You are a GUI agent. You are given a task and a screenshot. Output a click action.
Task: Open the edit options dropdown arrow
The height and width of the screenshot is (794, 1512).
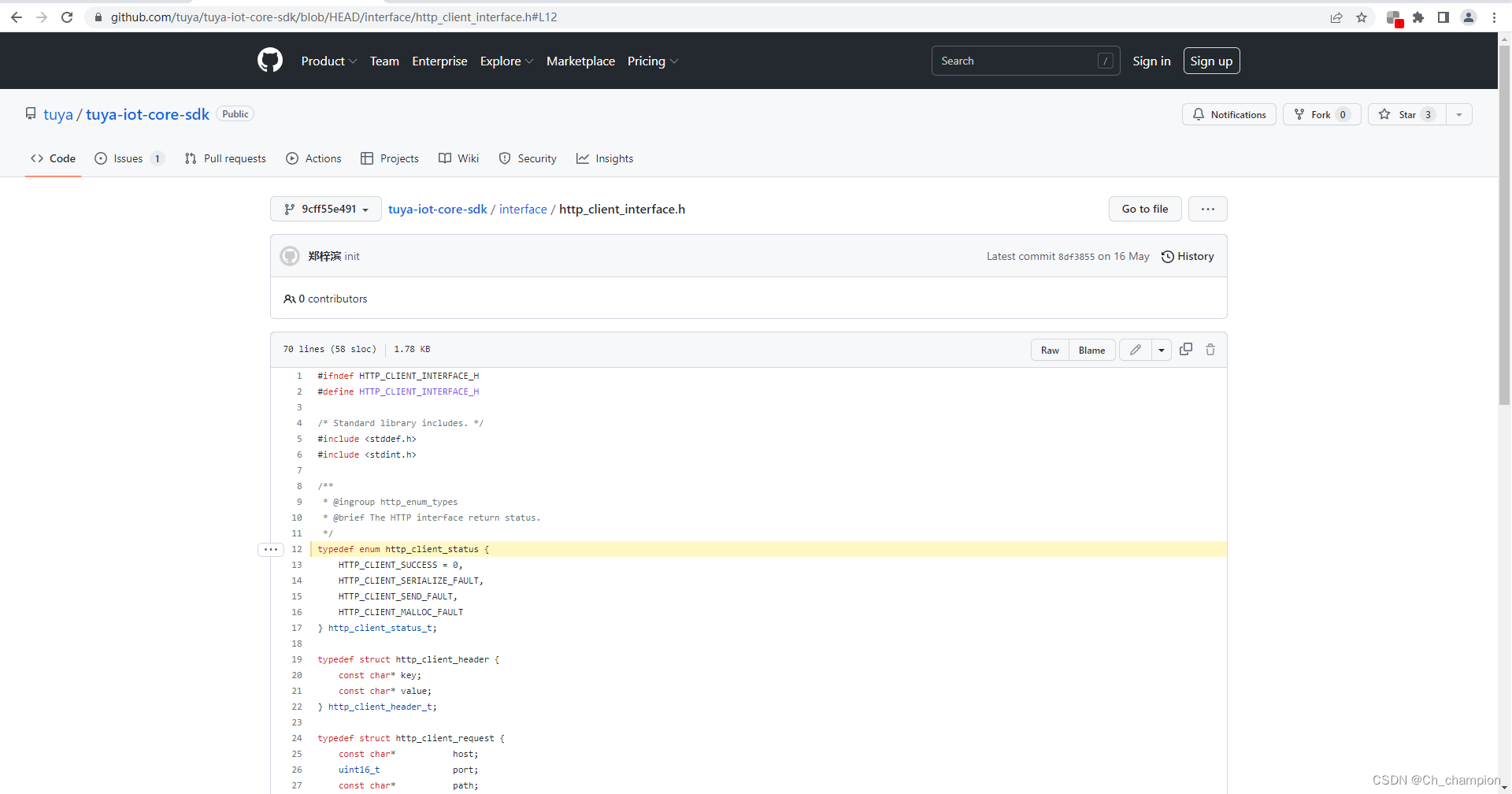click(x=1162, y=350)
